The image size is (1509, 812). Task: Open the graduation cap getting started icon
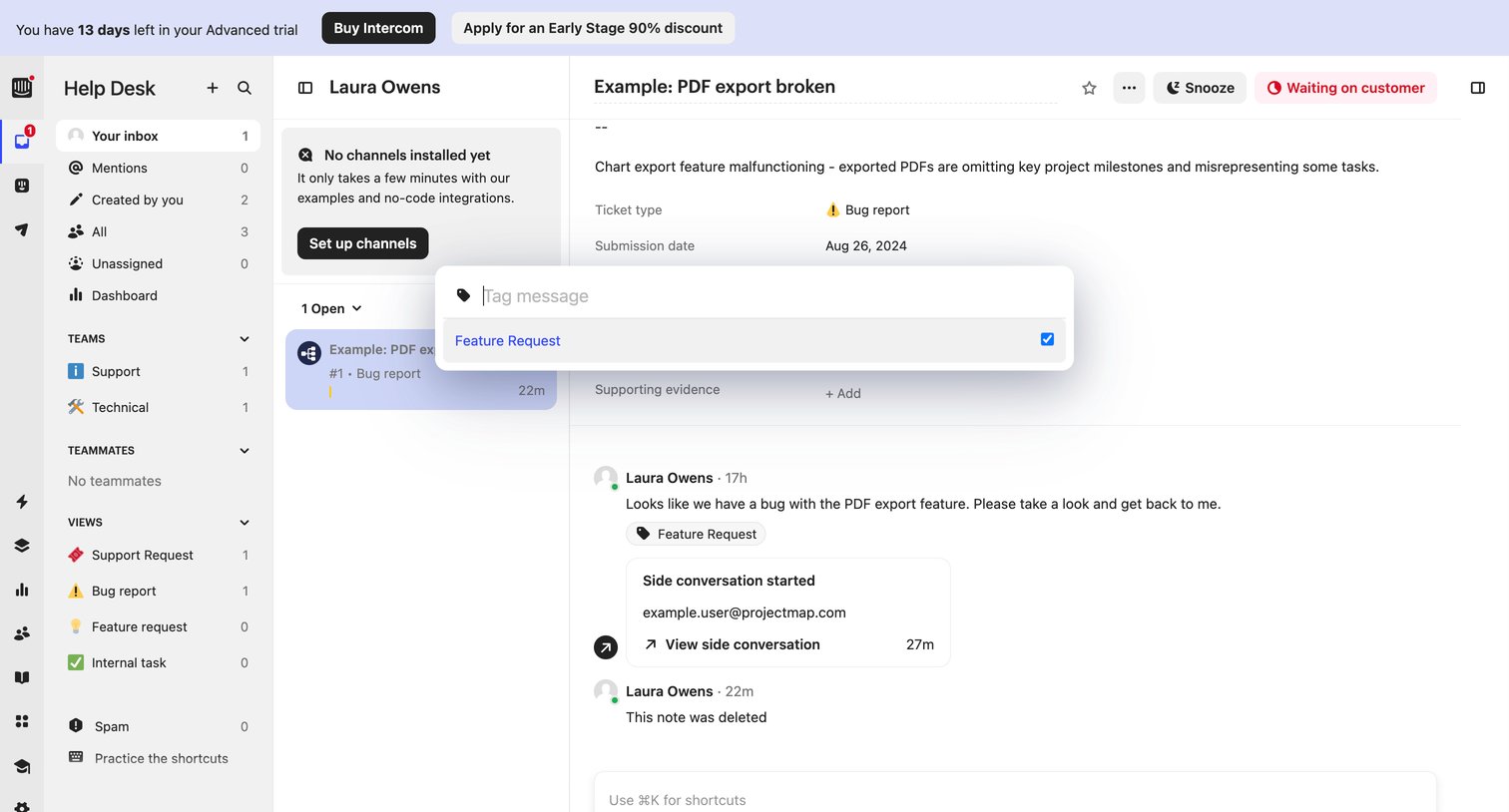click(22, 766)
